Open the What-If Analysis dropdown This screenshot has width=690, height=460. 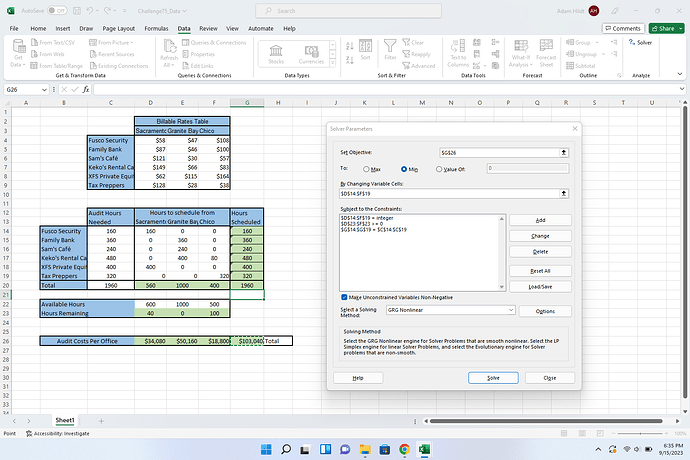pyautogui.click(x=521, y=53)
